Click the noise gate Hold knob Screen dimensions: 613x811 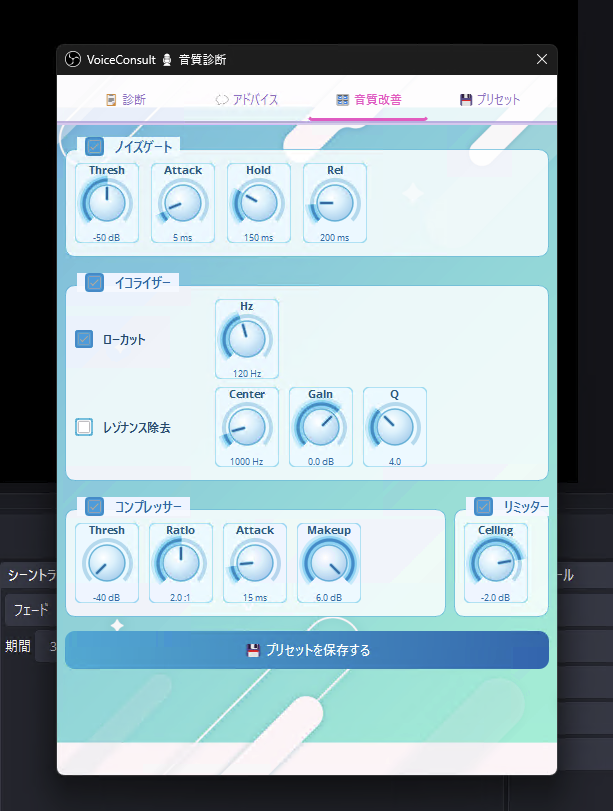coord(259,203)
